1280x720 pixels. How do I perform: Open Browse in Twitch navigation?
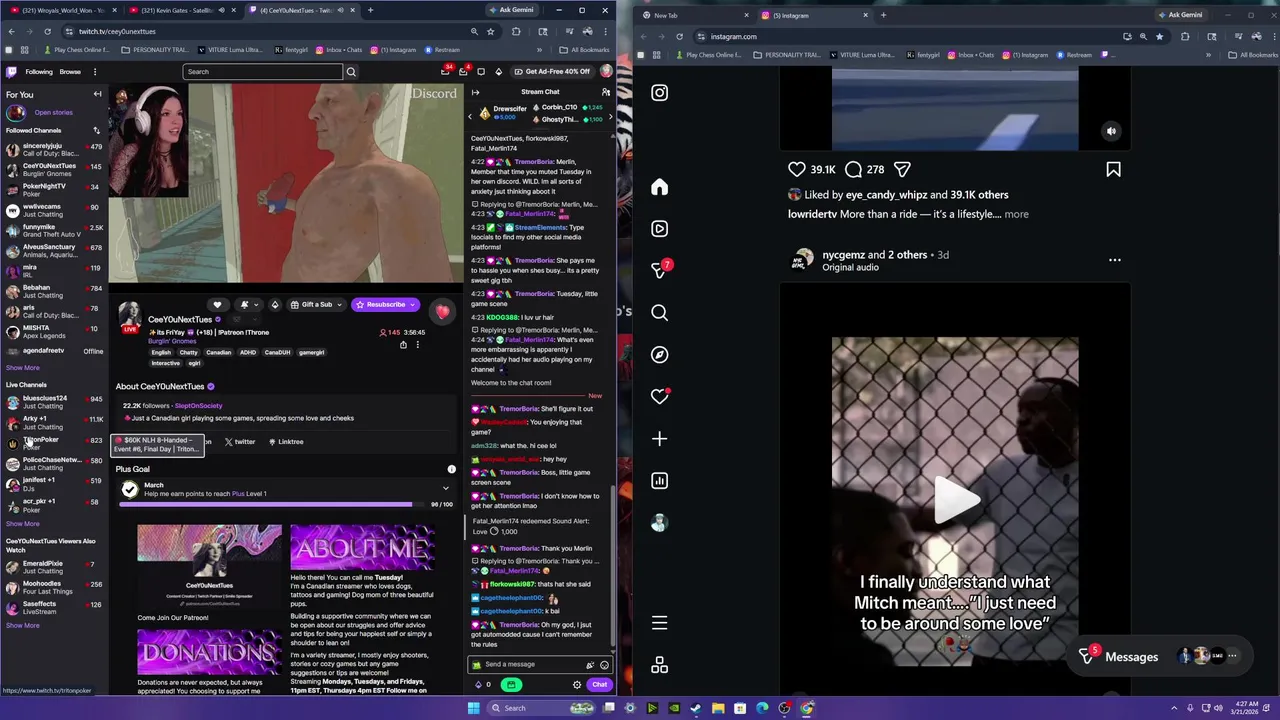70,72
